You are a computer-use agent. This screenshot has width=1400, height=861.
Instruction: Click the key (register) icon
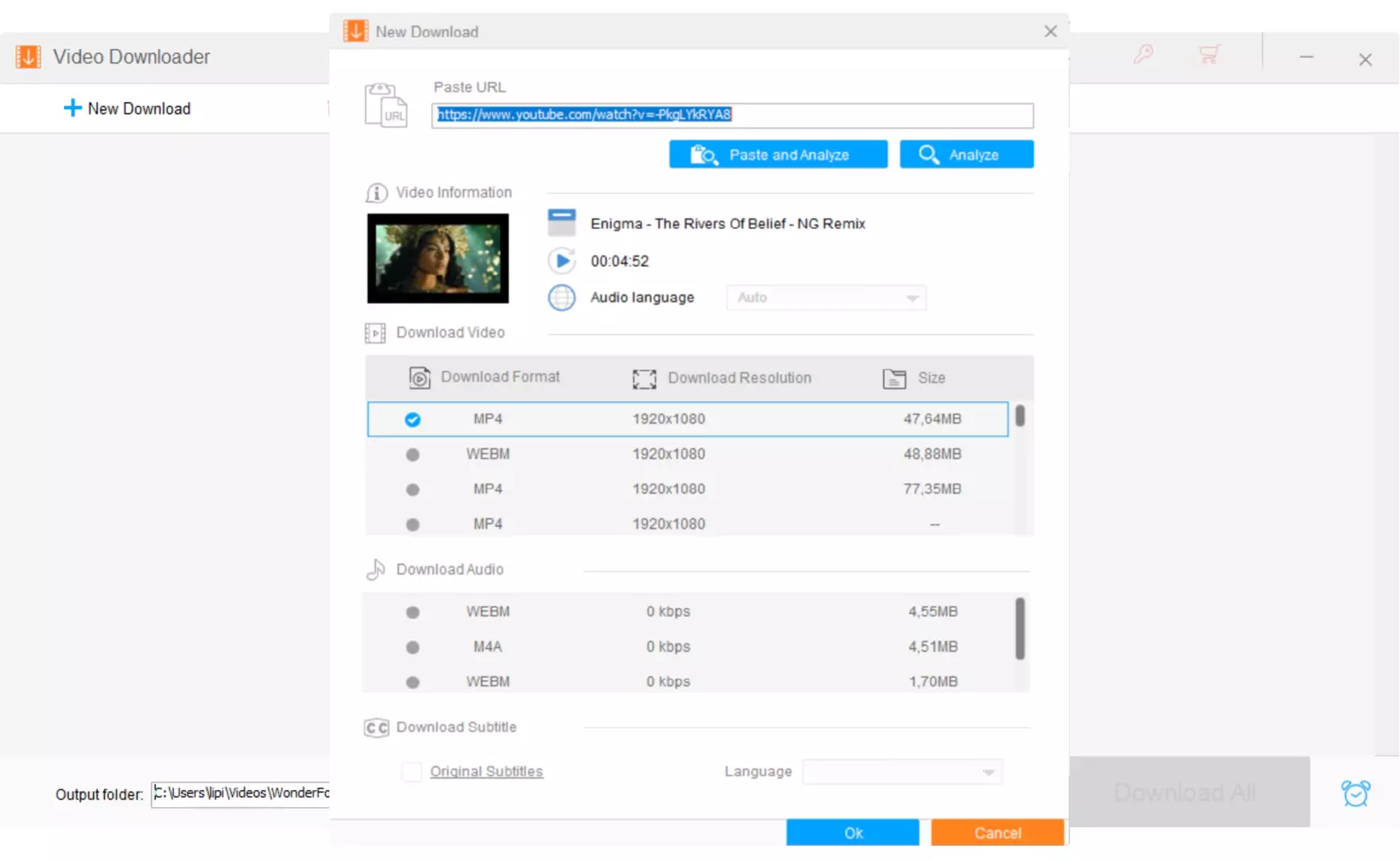1143,55
